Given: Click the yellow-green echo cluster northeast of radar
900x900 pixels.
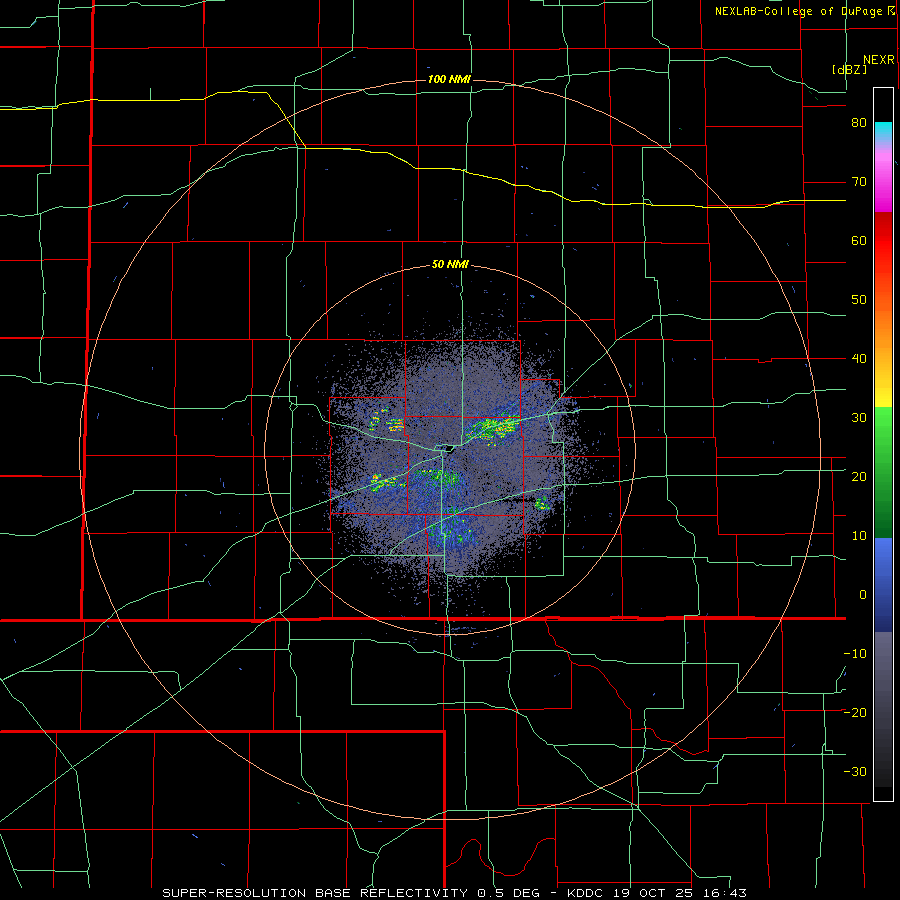Looking at the screenshot, I should pyautogui.click(x=493, y=427).
